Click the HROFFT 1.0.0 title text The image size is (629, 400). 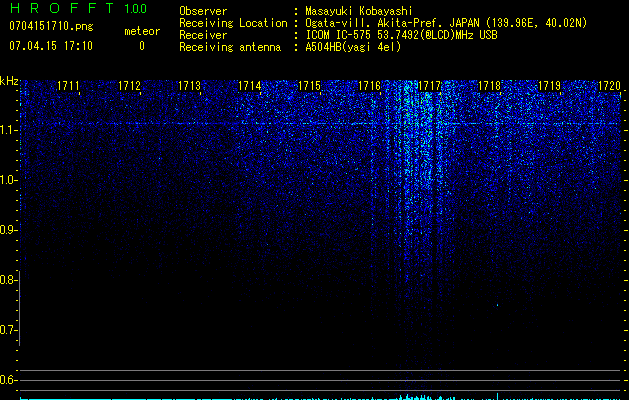point(78,8)
